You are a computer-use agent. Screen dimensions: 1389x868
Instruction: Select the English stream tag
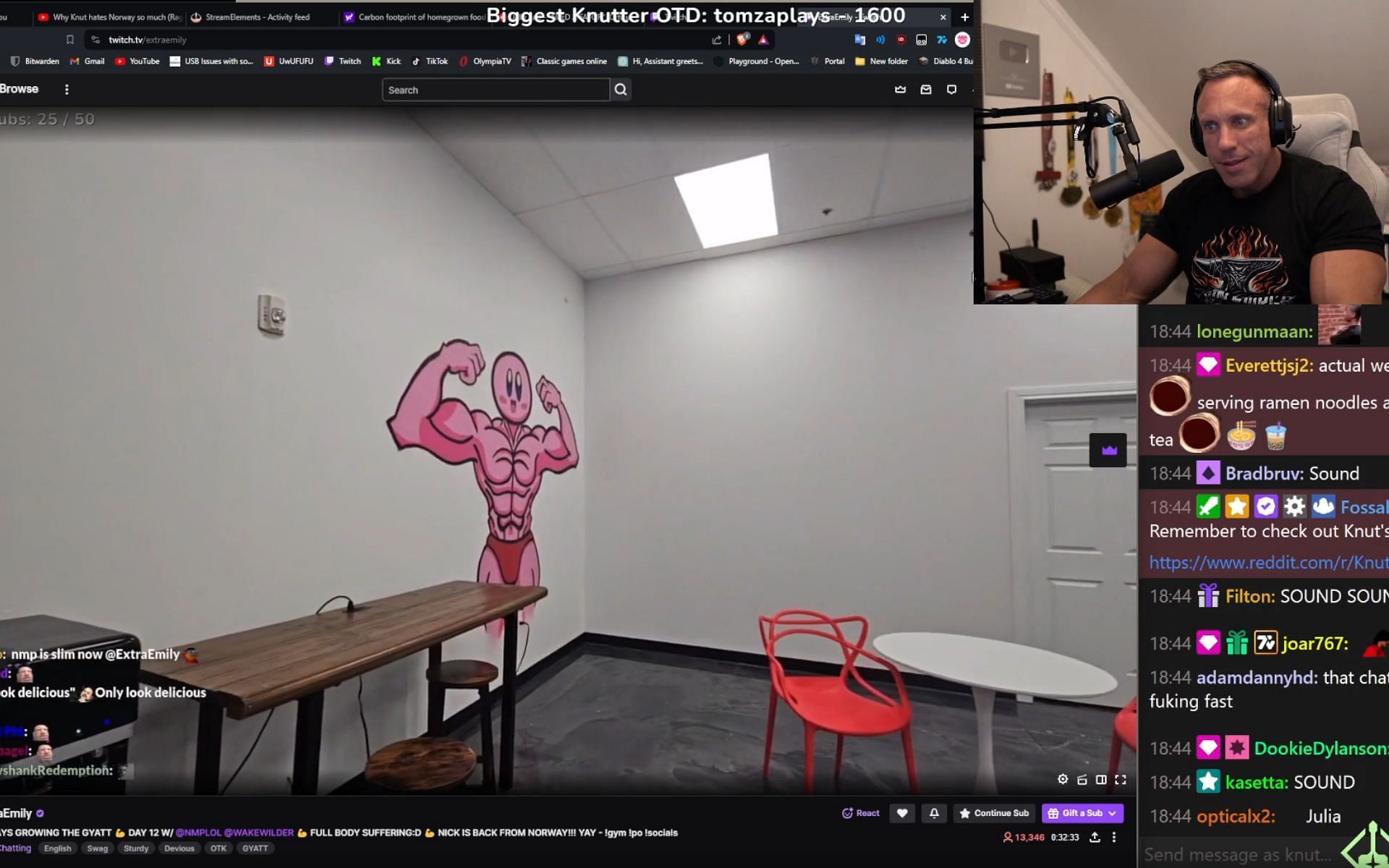point(58,848)
